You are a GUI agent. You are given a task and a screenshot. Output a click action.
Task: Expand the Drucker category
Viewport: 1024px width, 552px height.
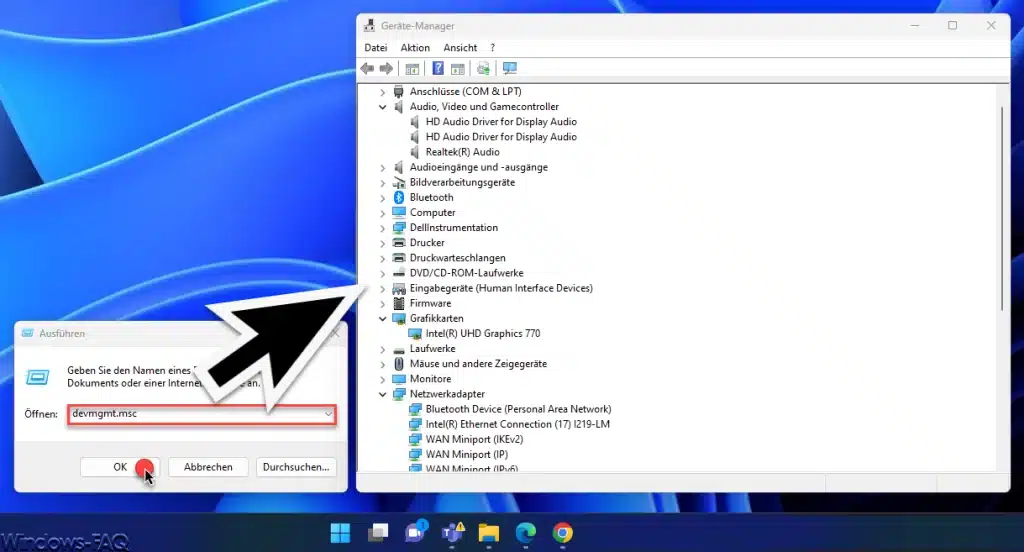(x=383, y=243)
